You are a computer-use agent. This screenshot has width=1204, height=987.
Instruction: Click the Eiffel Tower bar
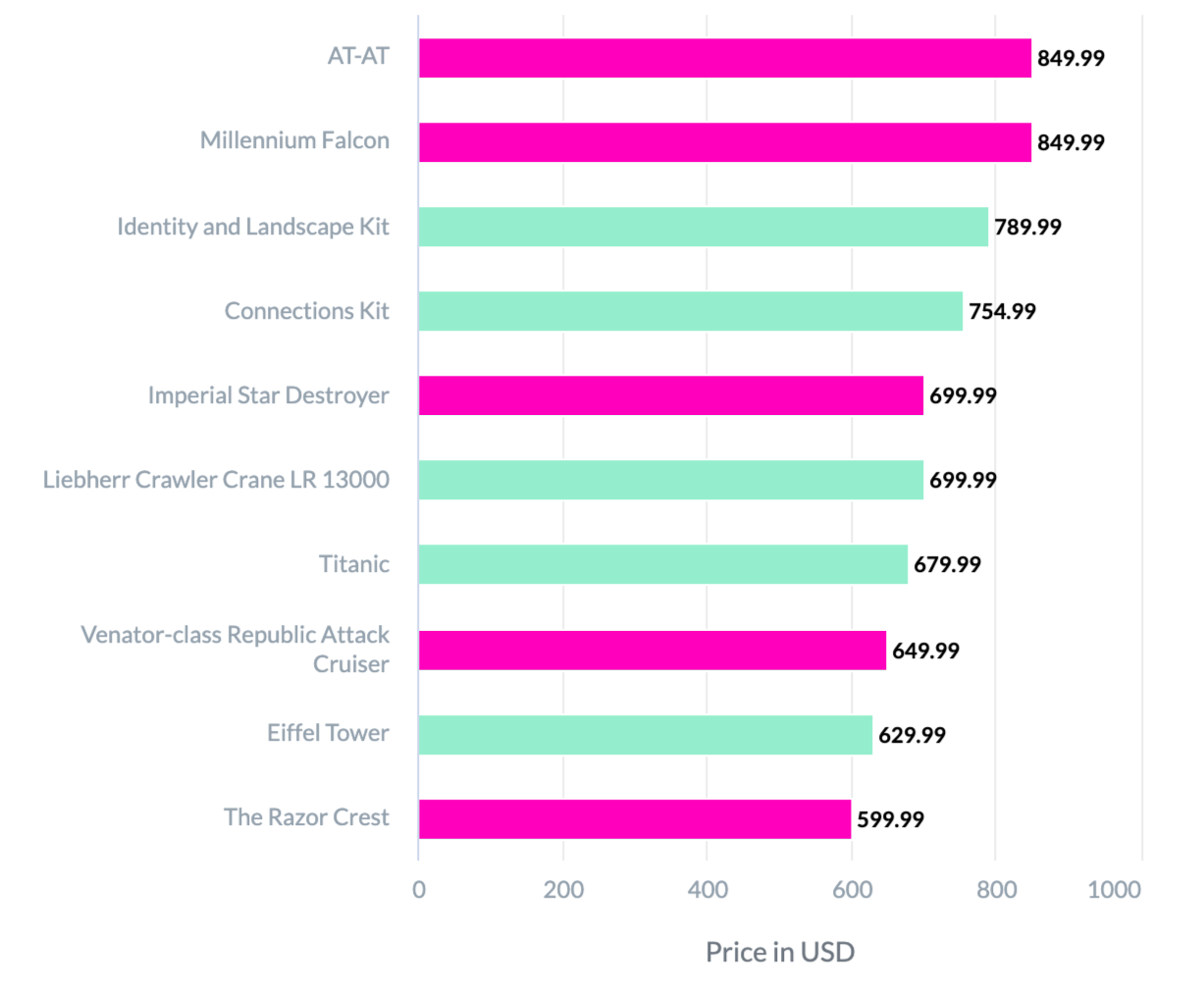(645, 735)
